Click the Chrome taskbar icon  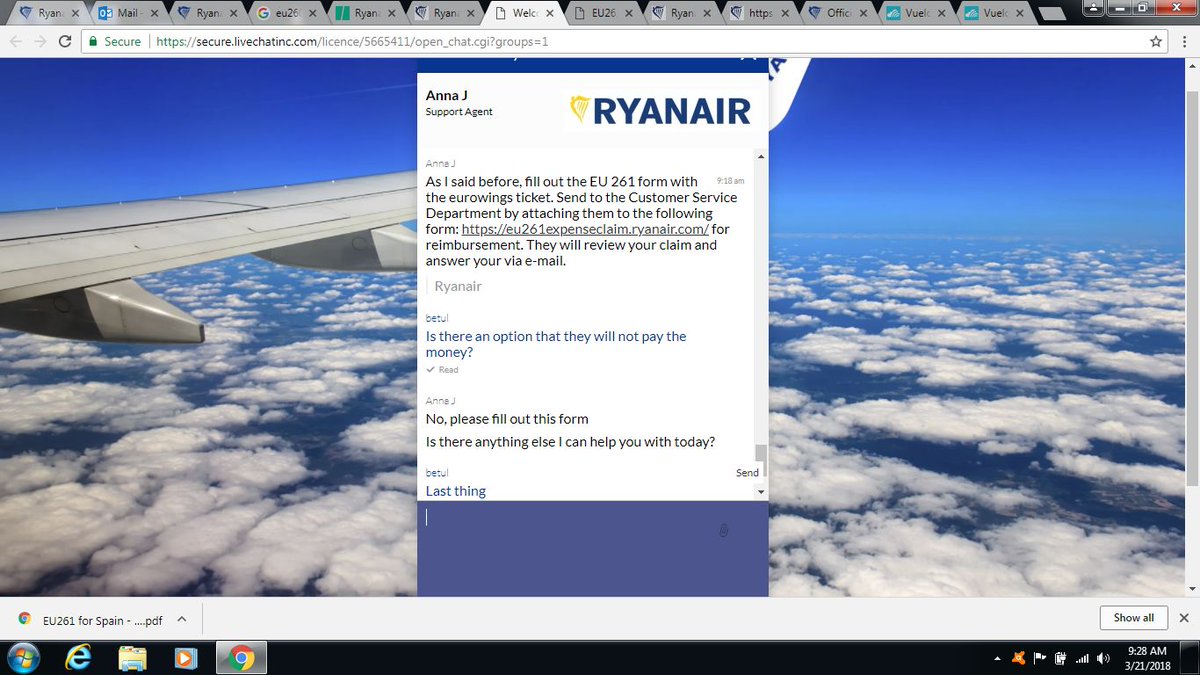click(x=240, y=658)
